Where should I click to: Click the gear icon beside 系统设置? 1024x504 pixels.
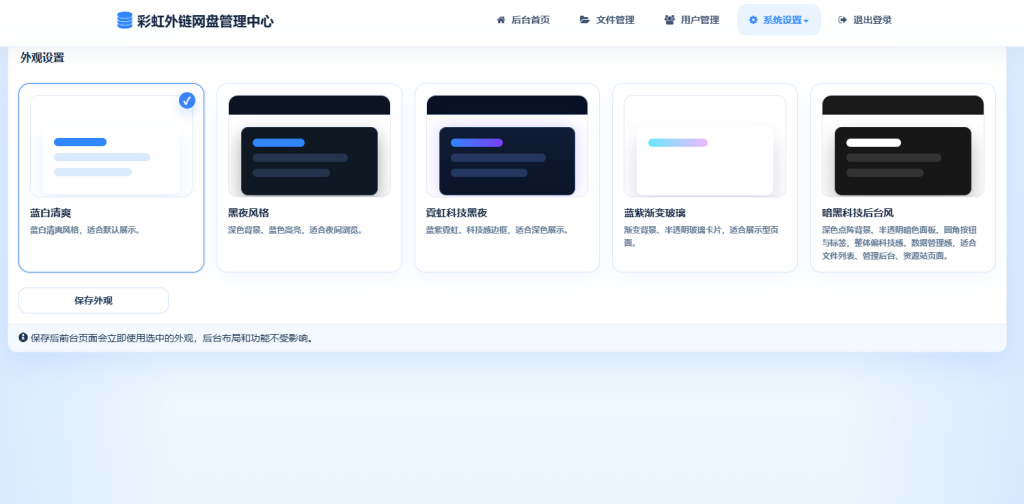coord(753,20)
